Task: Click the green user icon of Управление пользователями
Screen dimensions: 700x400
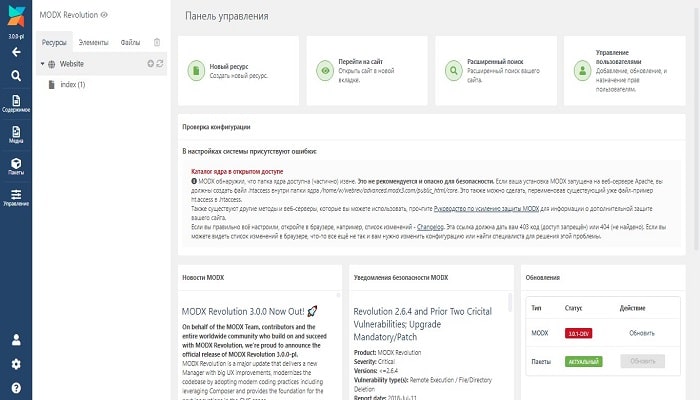Action: click(x=582, y=71)
